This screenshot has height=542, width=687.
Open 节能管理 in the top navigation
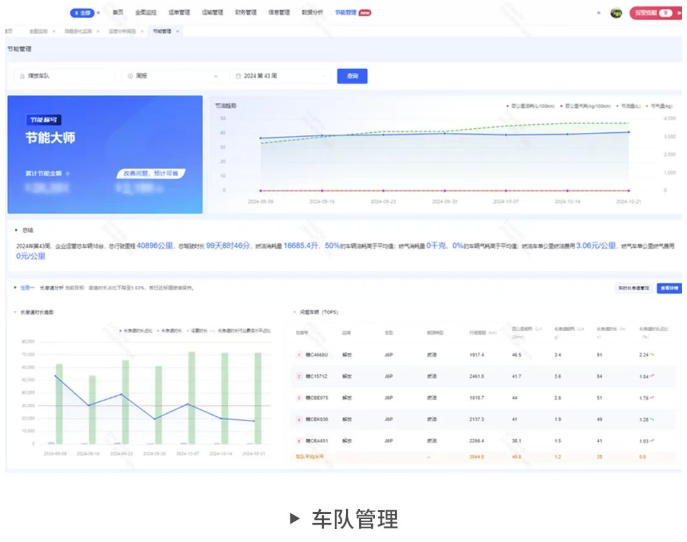[346, 13]
